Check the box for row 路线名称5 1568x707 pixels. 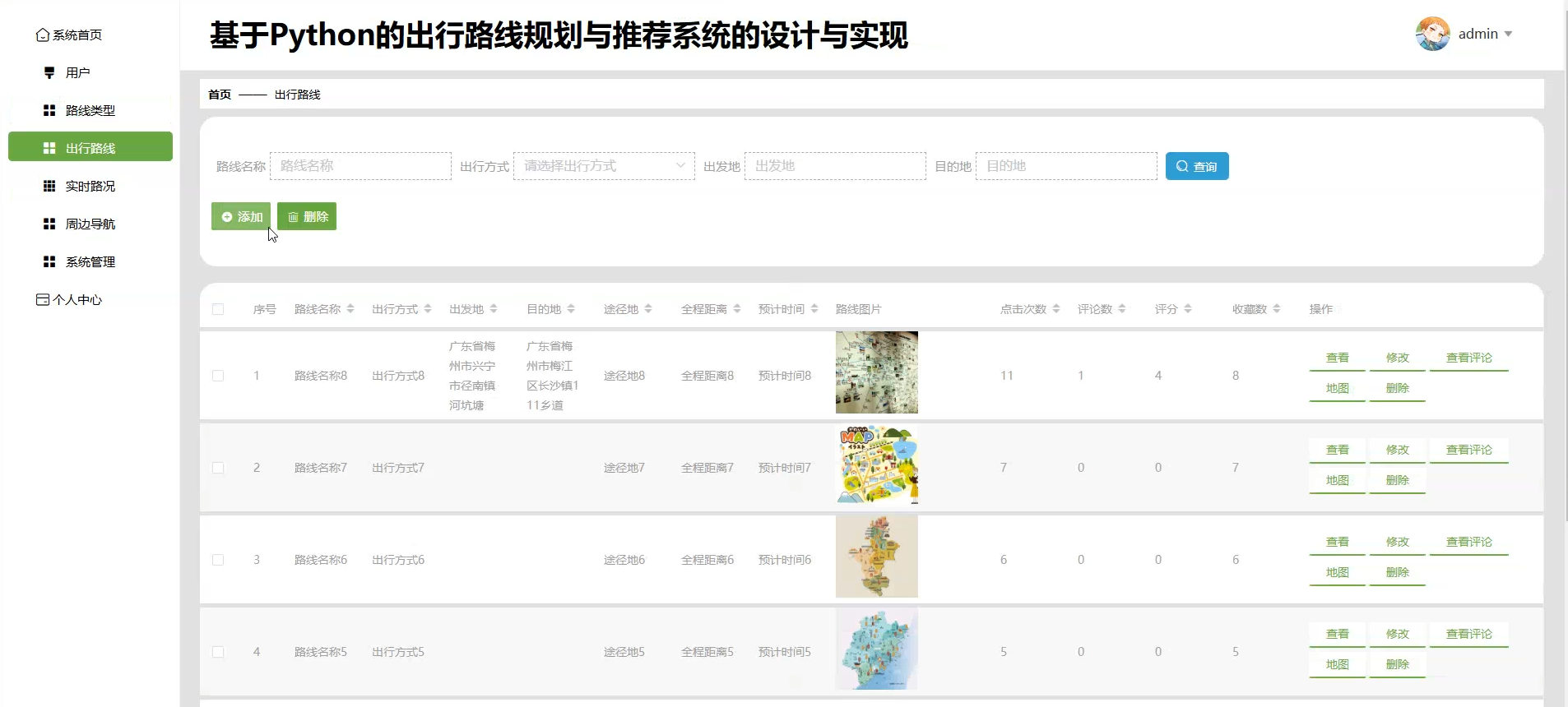pyautogui.click(x=218, y=652)
